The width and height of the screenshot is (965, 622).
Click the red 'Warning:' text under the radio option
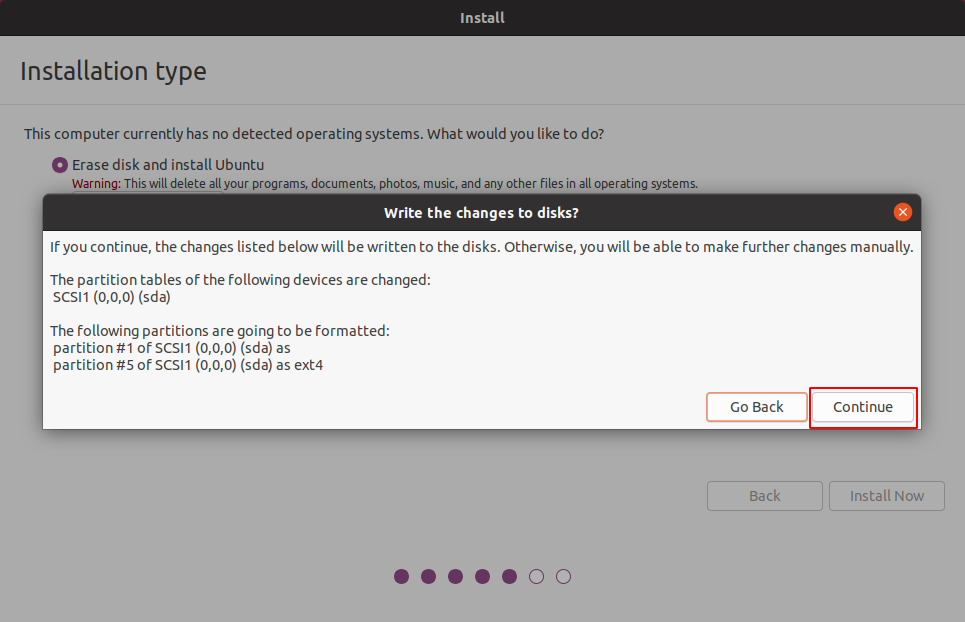pos(96,184)
